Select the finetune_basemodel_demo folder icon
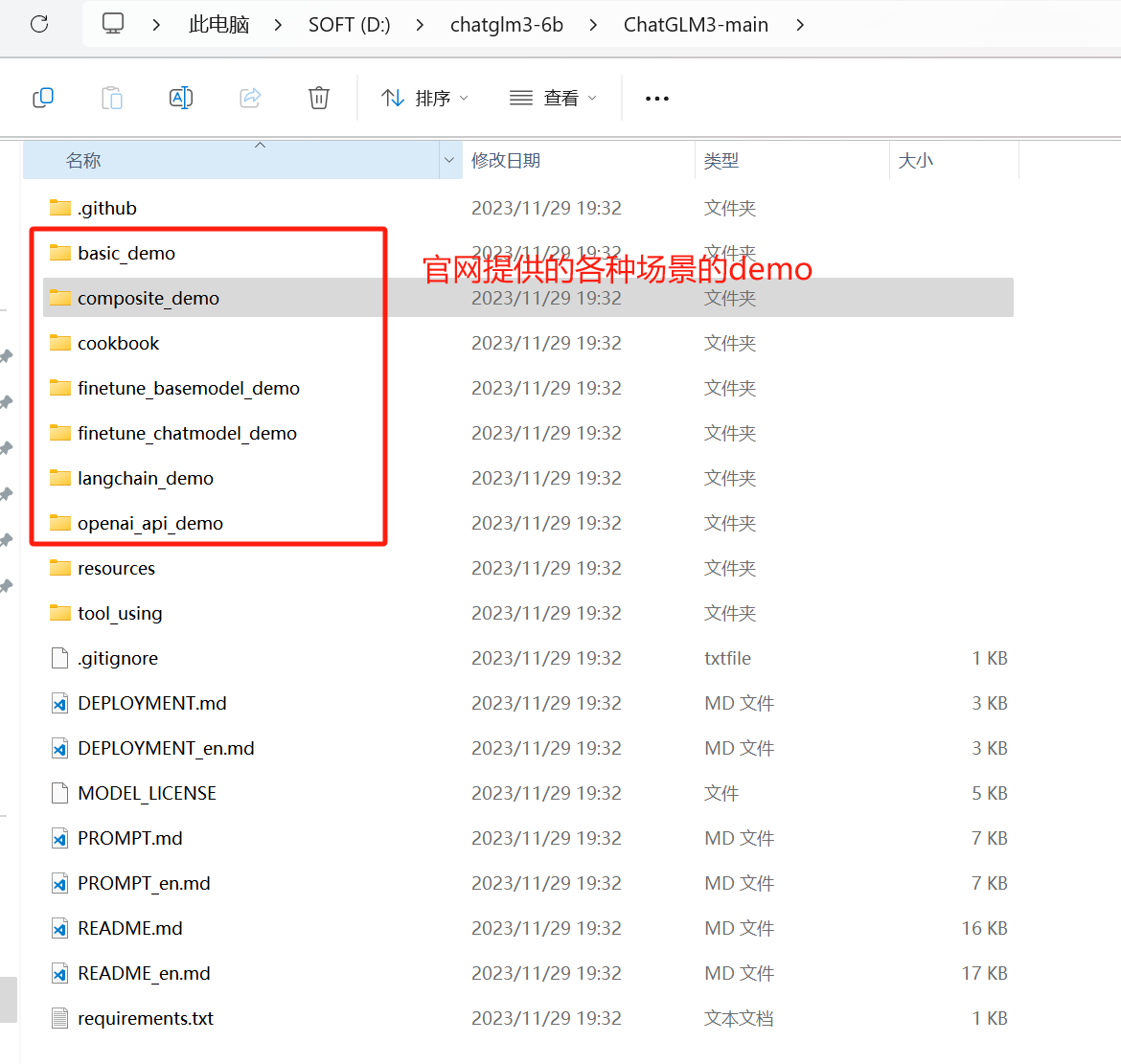The width and height of the screenshot is (1121, 1064). 60,388
